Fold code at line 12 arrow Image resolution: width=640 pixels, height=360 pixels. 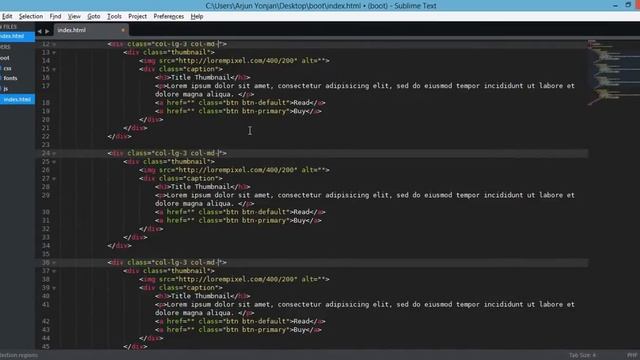tap(54, 44)
